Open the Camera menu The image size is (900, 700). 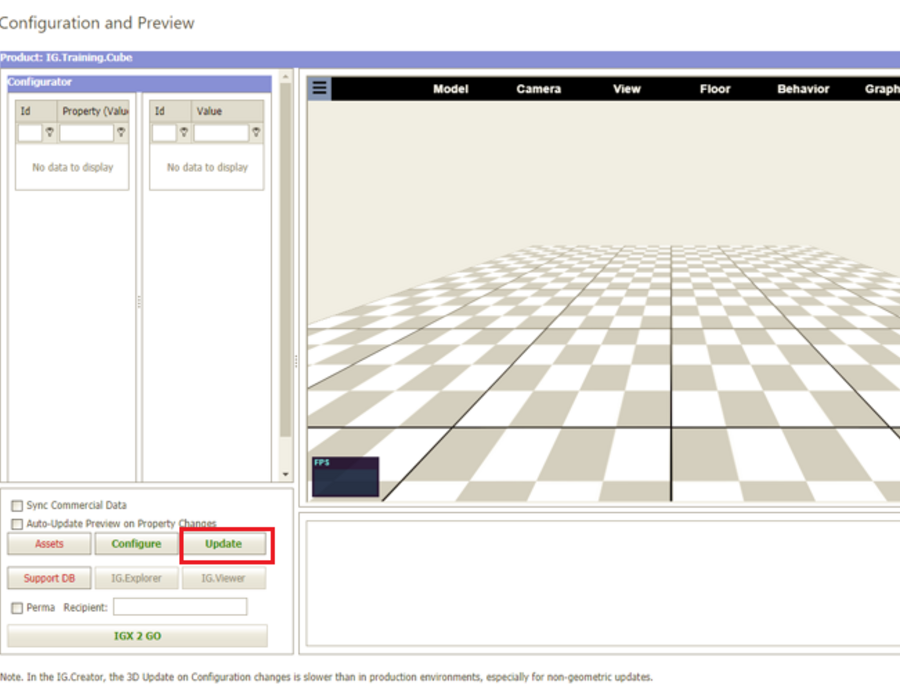tap(538, 89)
